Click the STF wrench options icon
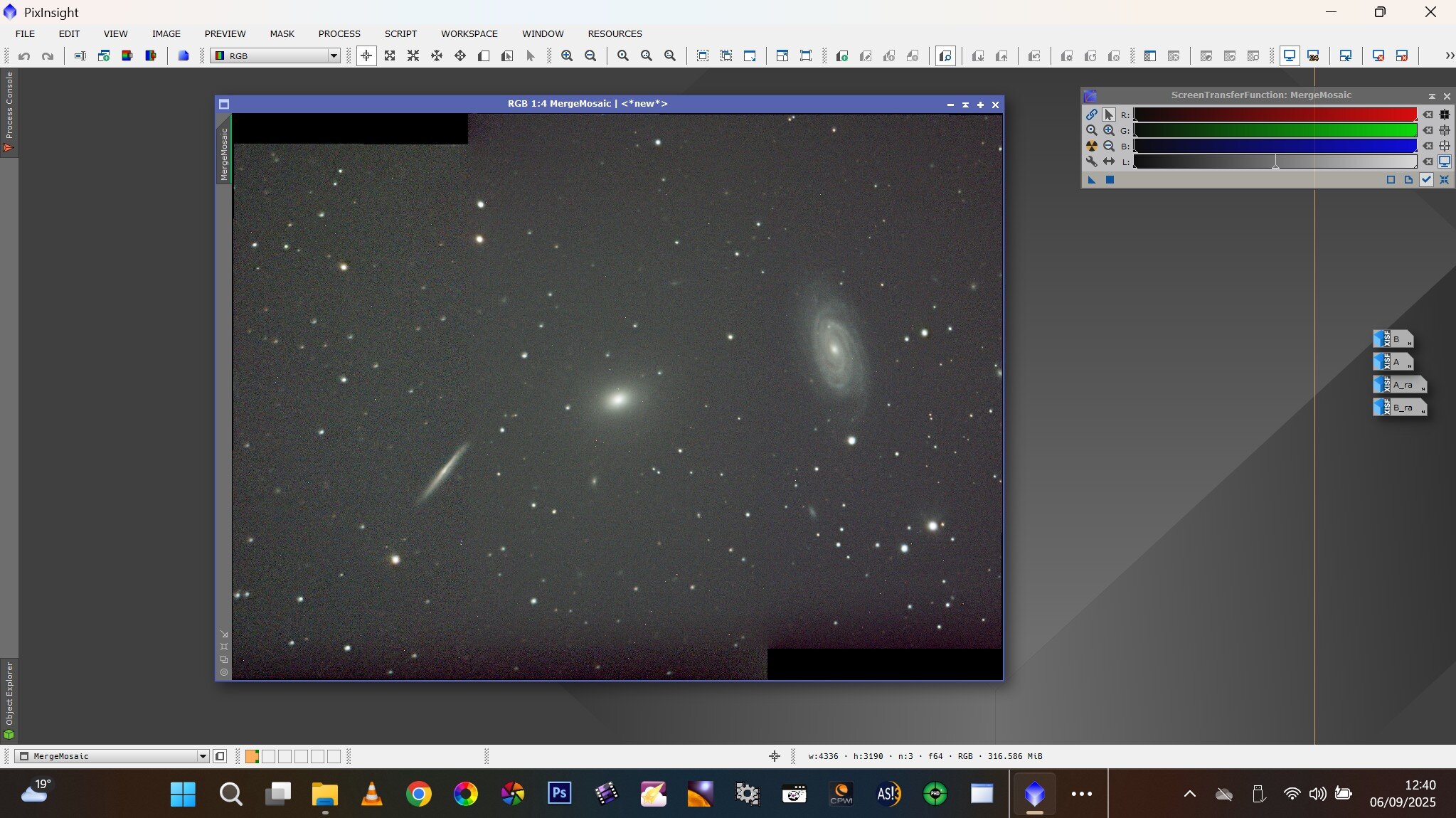The image size is (1456, 818). point(1091,161)
